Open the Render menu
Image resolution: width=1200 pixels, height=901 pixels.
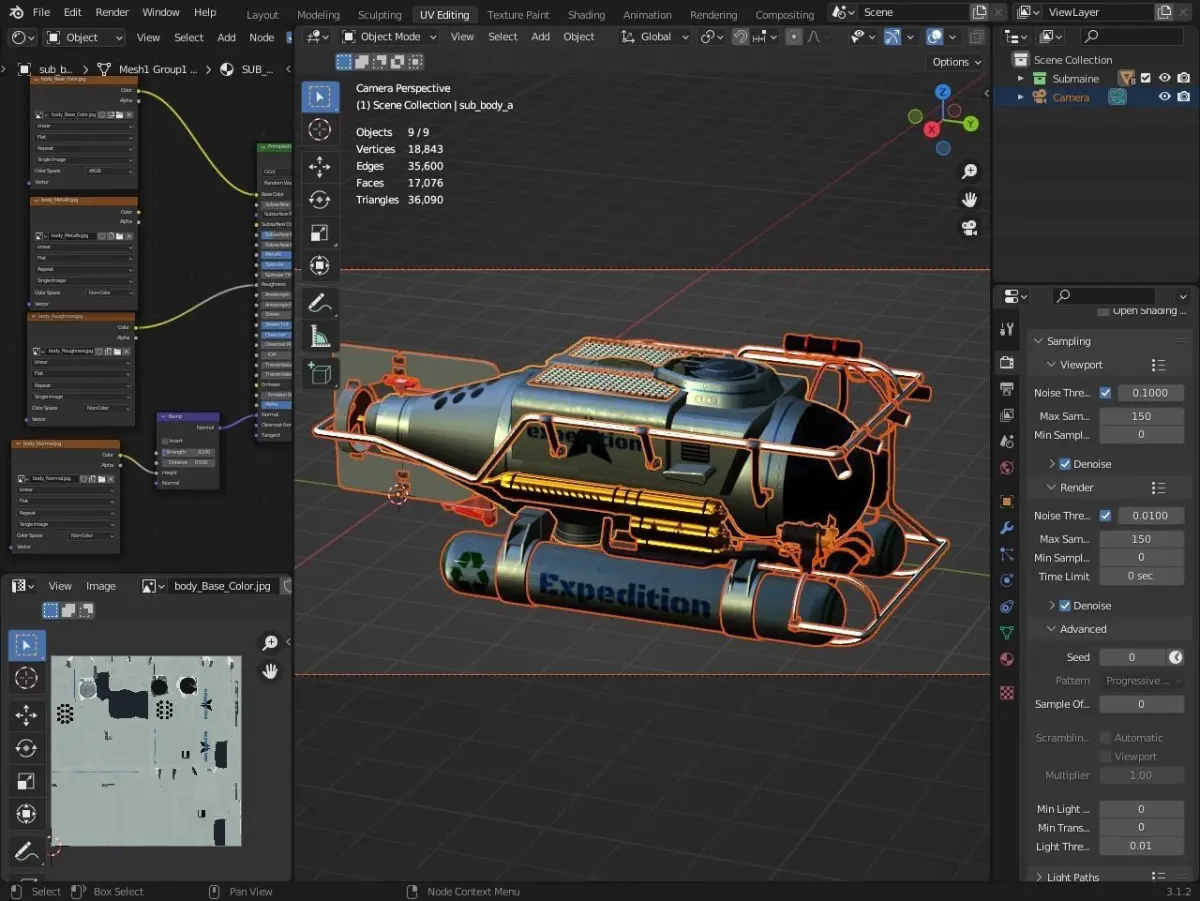(x=112, y=12)
